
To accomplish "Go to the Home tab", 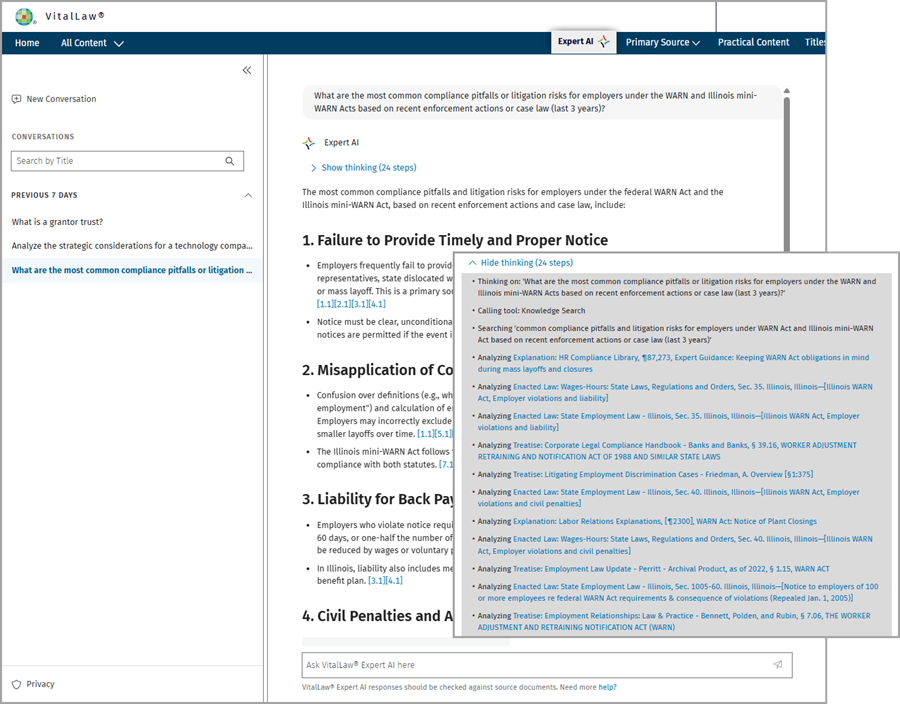I will 27,43.
